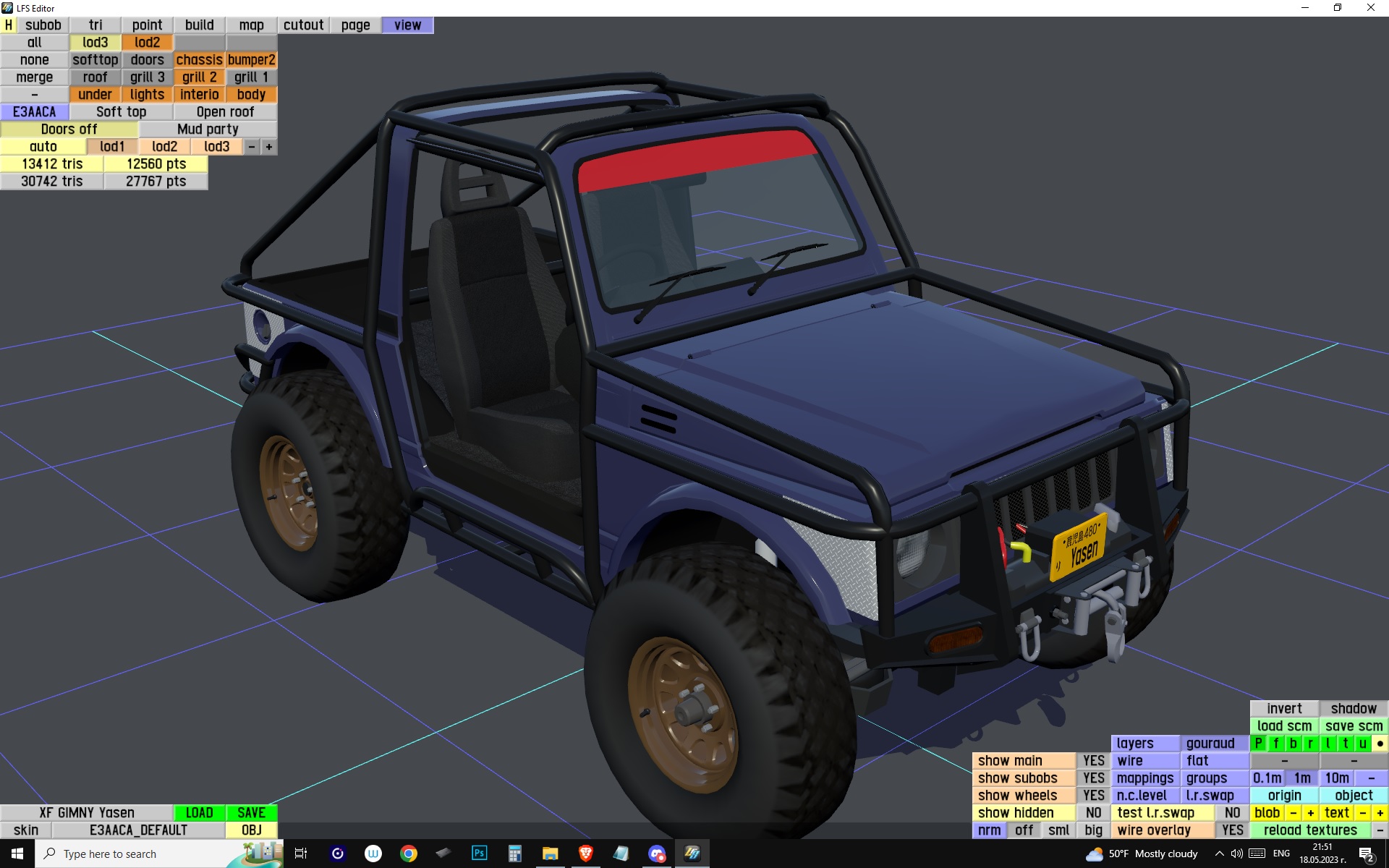Switch to the map tab
The width and height of the screenshot is (1389, 868).
point(251,25)
